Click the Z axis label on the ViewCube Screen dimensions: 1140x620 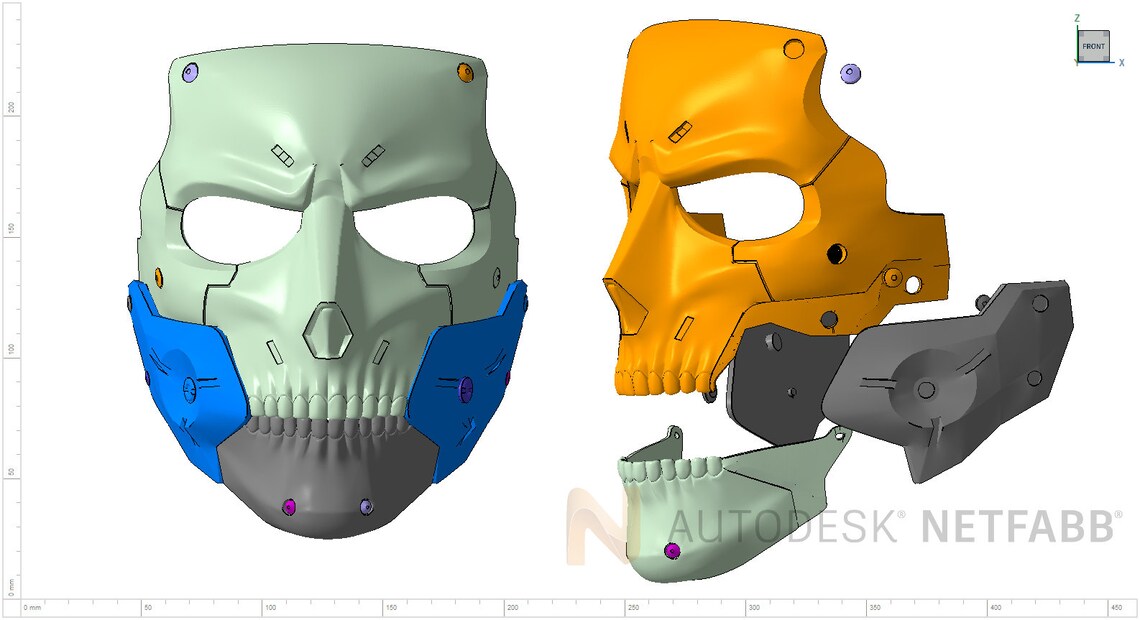point(1077,16)
